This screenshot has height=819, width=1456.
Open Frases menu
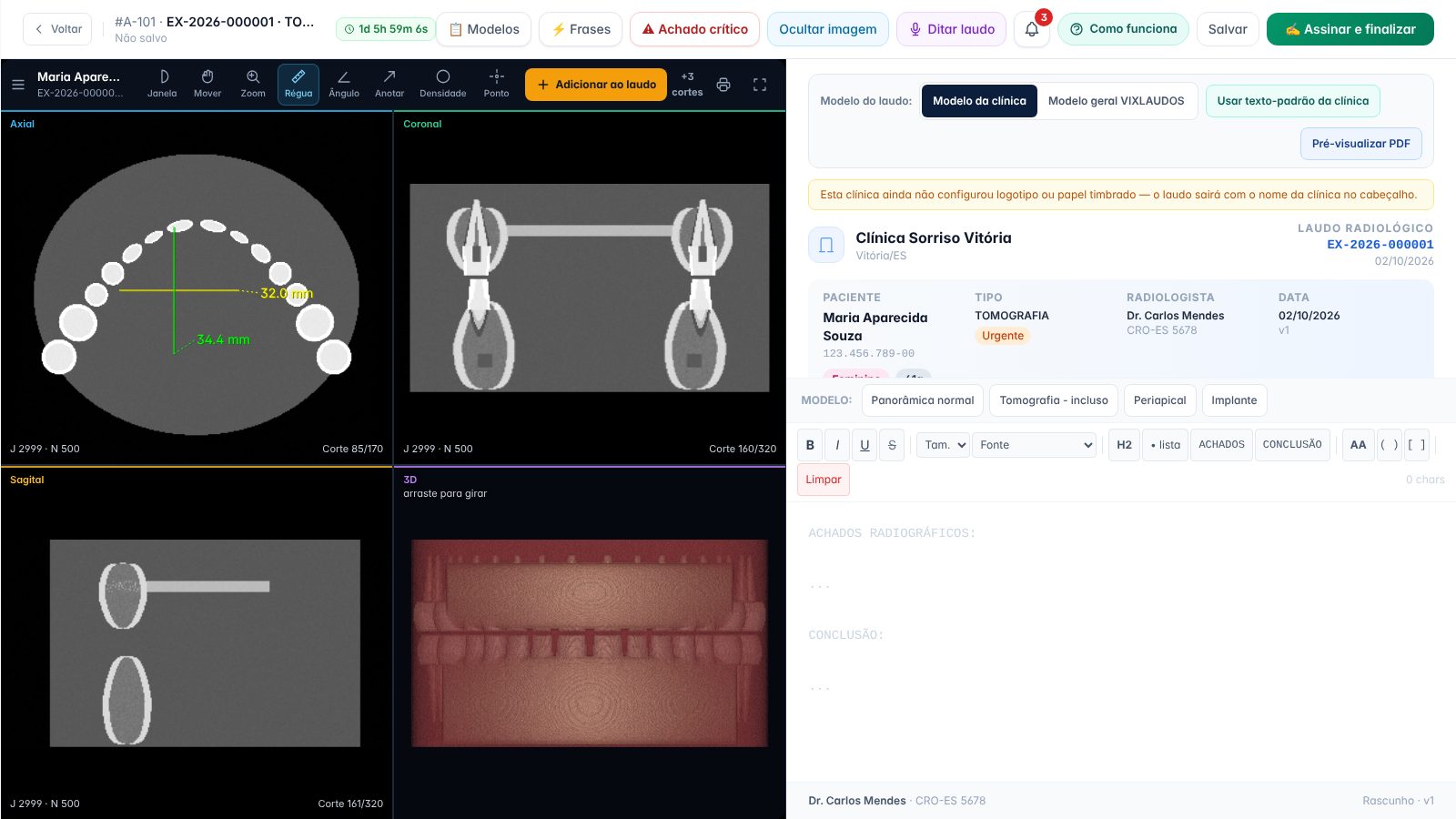click(581, 29)
